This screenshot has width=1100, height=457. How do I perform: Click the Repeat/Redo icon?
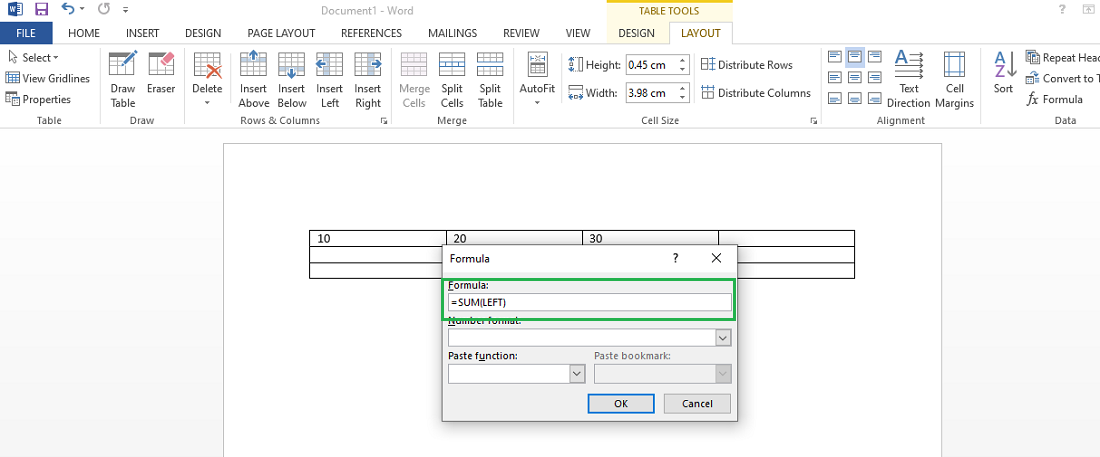103,10
